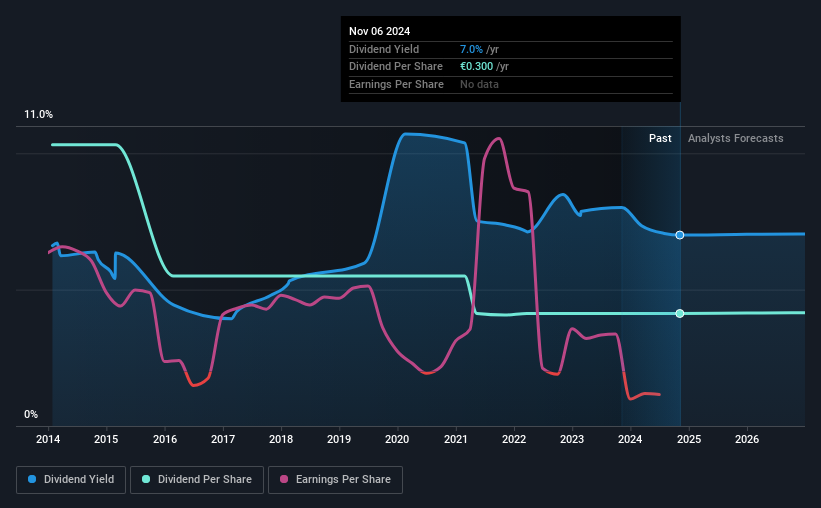Click the 2024 x-axis label
Screen dimensions: 821x508
[x=630, y=439]
